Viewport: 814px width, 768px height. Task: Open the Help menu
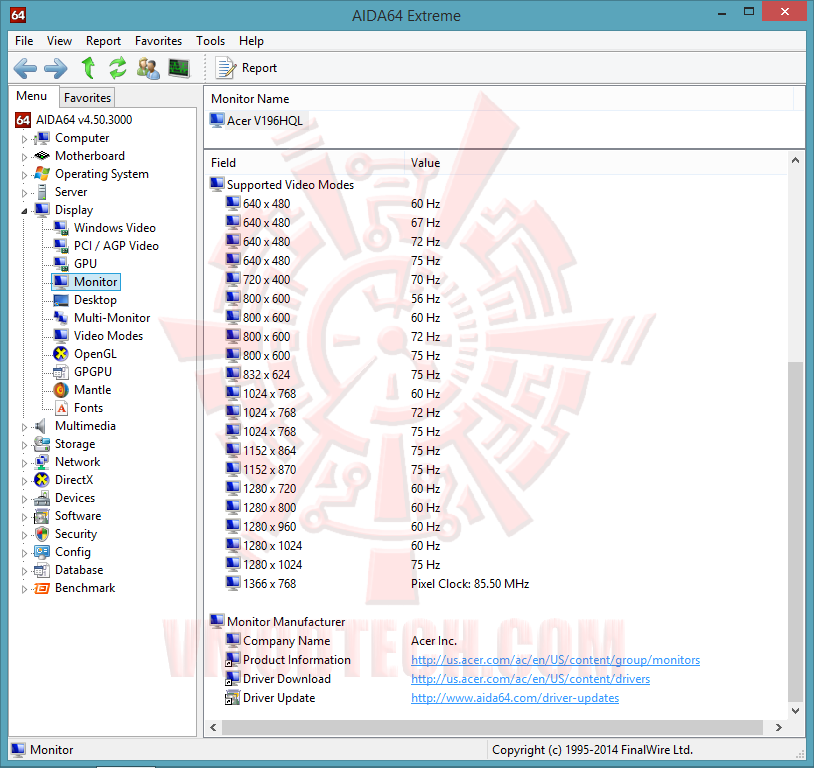(251, 41)
